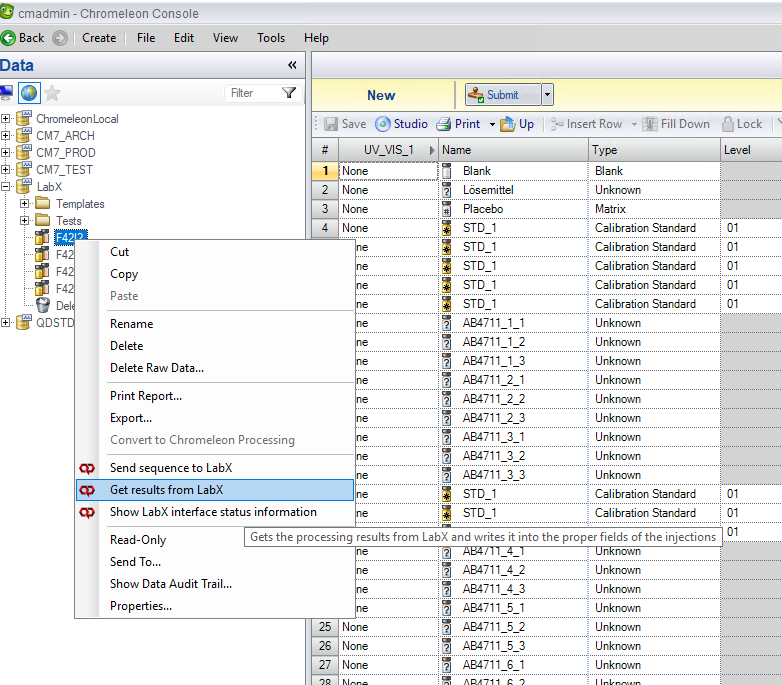
Task: Click the Submit stamp icon
Action: pos(476,95)
